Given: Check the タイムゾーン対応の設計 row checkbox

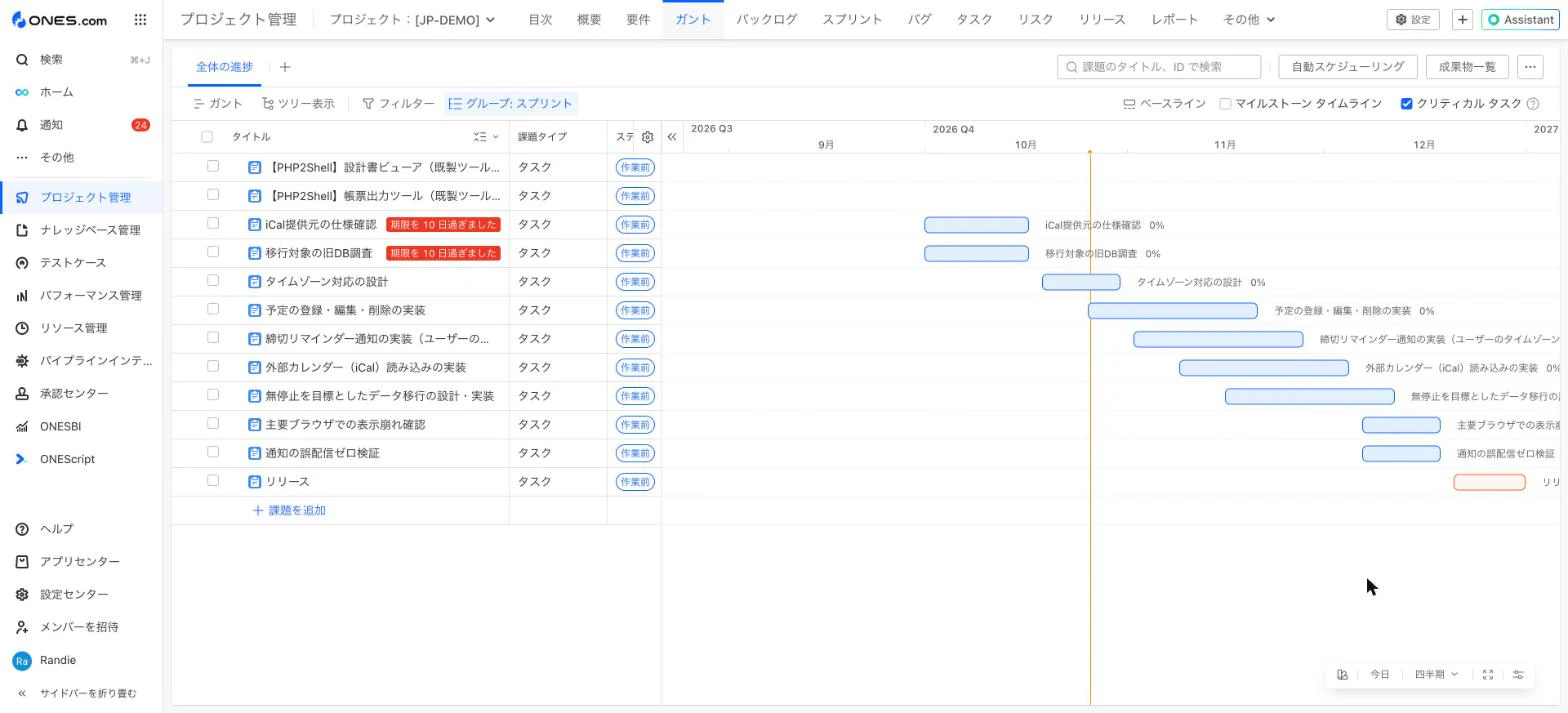Looking at the screenshot, I should pos(213,281).
